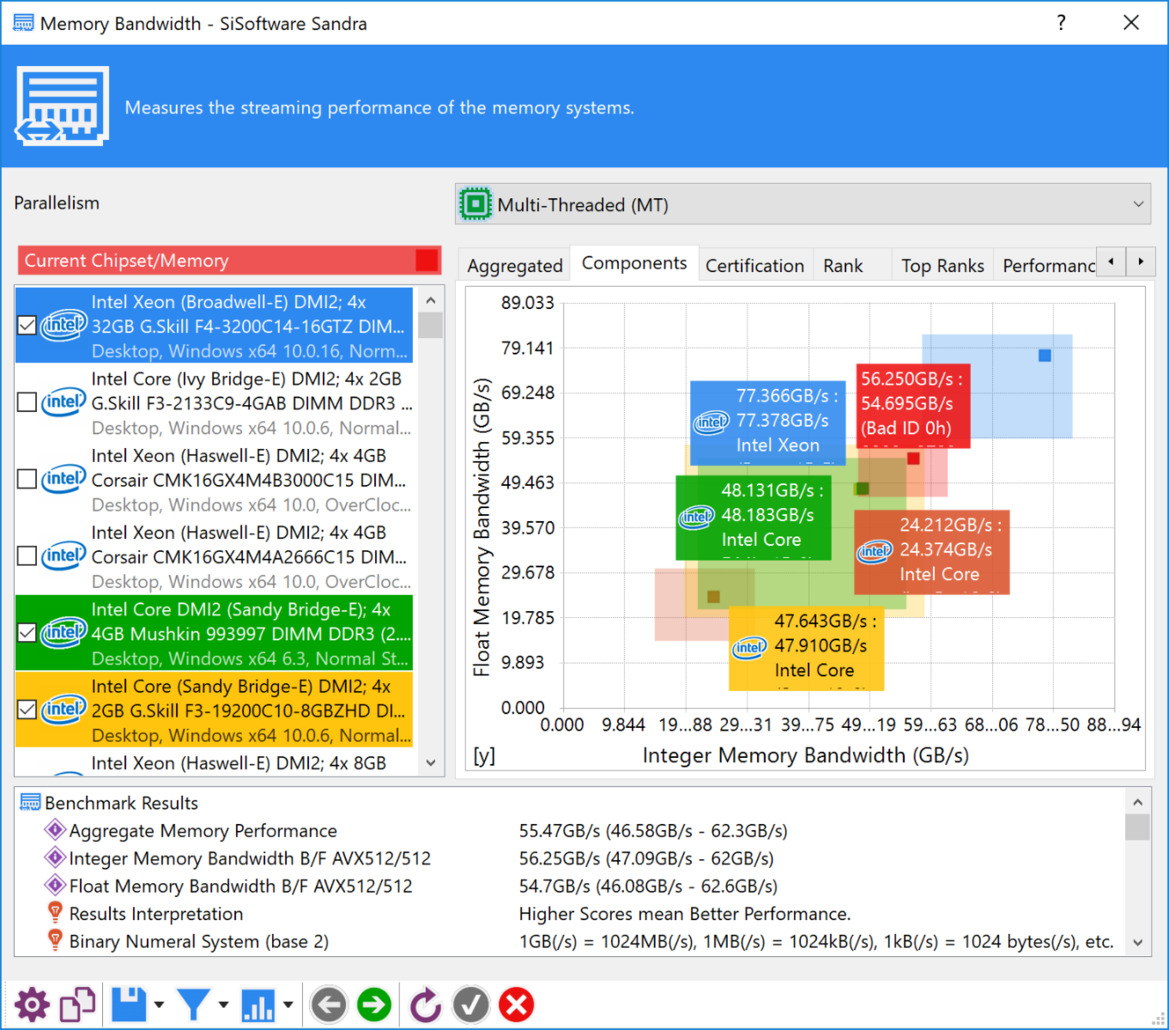
Task: Open the Parallelism Multi-Threaded dropdown
Action: pos(803,204)
